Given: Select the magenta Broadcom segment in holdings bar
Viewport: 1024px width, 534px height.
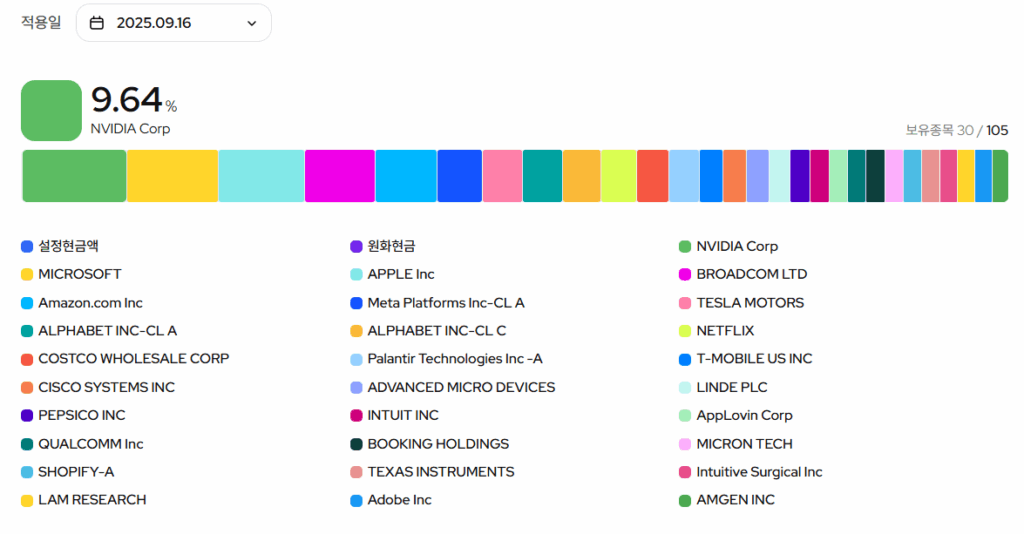Looking at the screenshot, I should [x=340, y=176].
